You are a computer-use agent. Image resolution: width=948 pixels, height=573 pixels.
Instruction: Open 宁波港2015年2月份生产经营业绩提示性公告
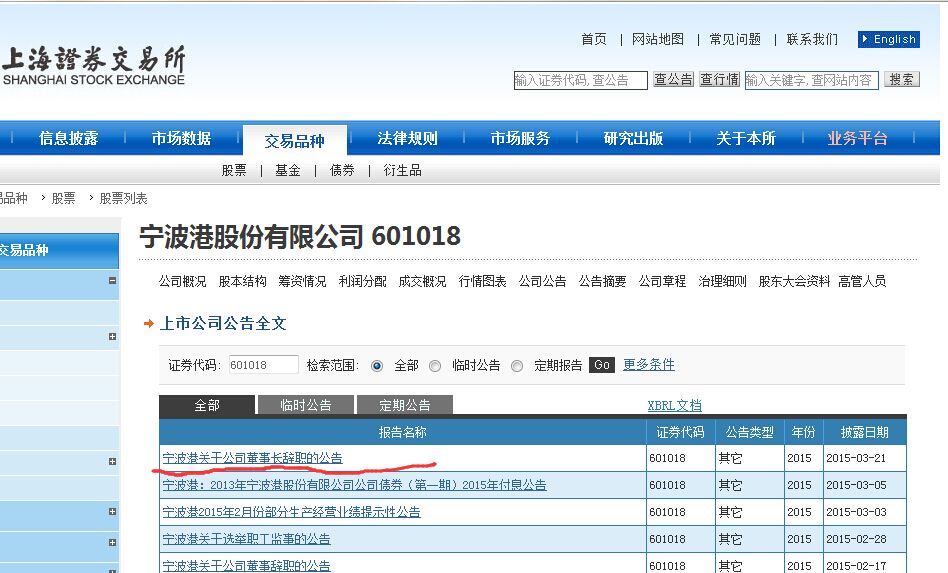tap(291, 512)
